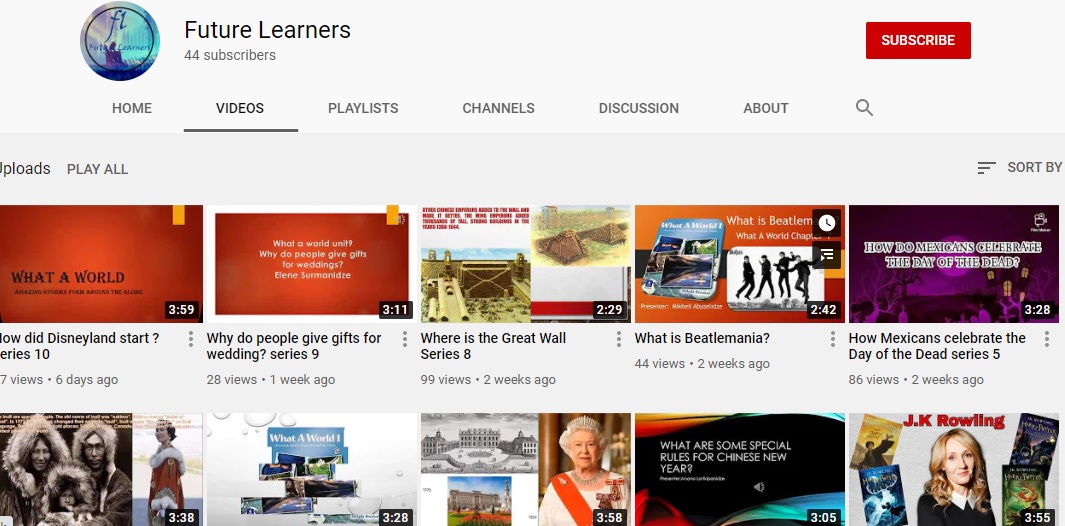This screenshot has width=1065, height=526.
Task: Click '28 views • 1 week ago' text
Action: tap(270, 379)
